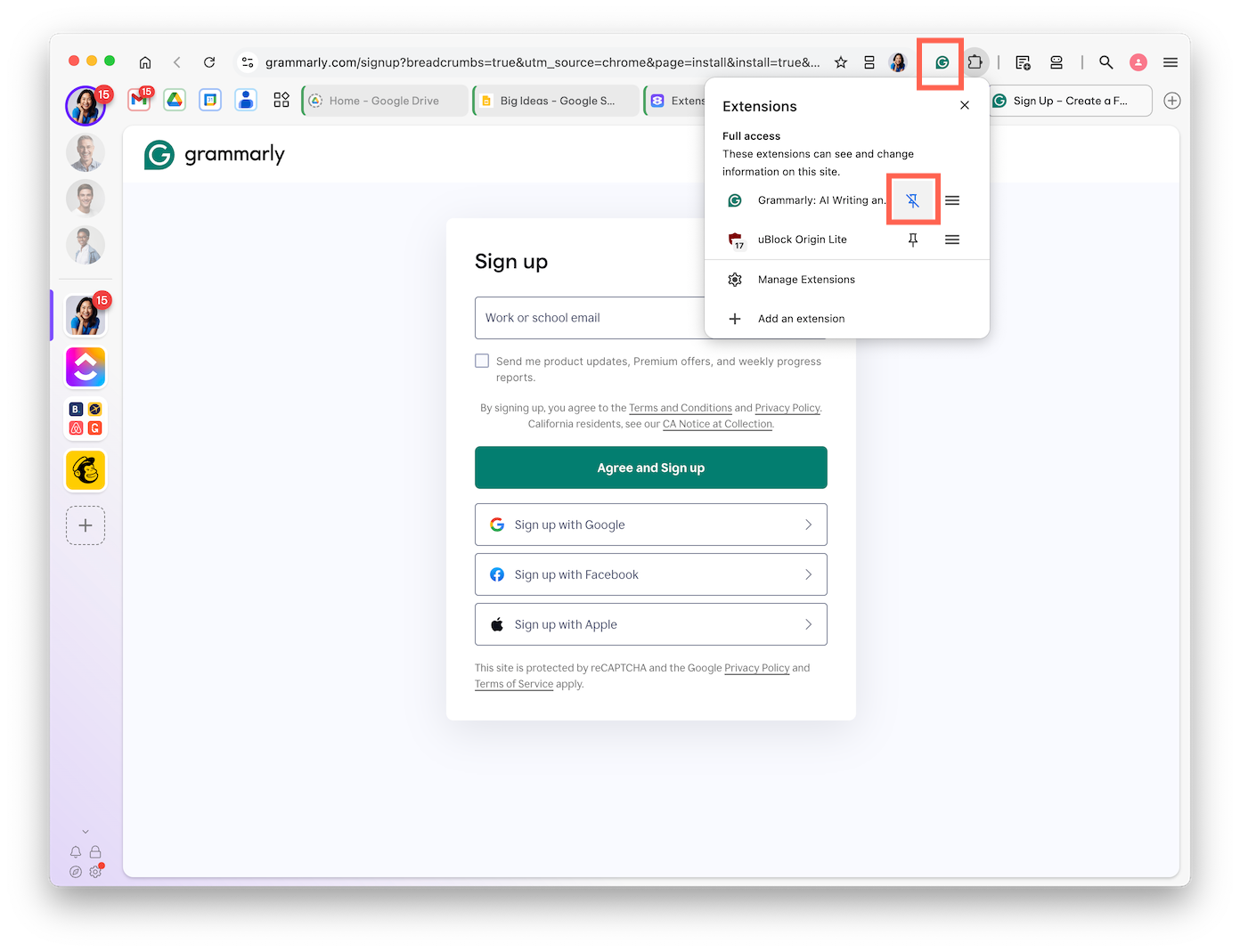Open Google Privacy Policy link under reCAPTCHA
This screenshot has height=952, width=1240.
(757, 668)
